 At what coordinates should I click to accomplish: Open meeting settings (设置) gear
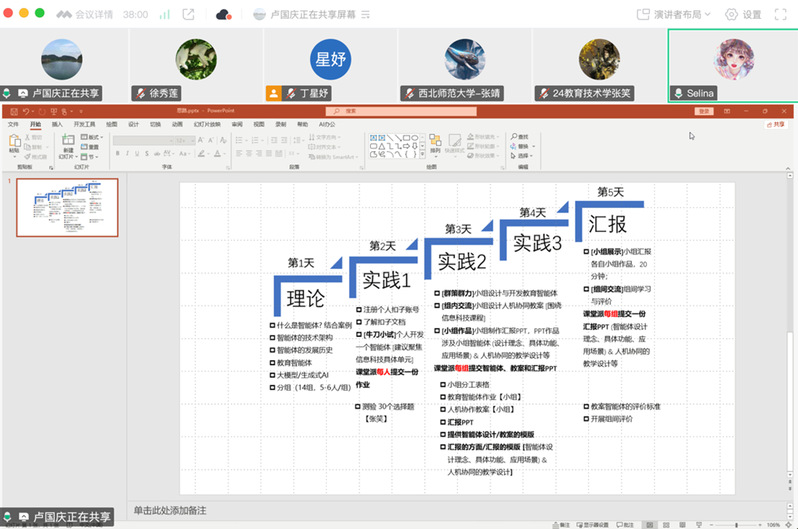pos(743,15)
